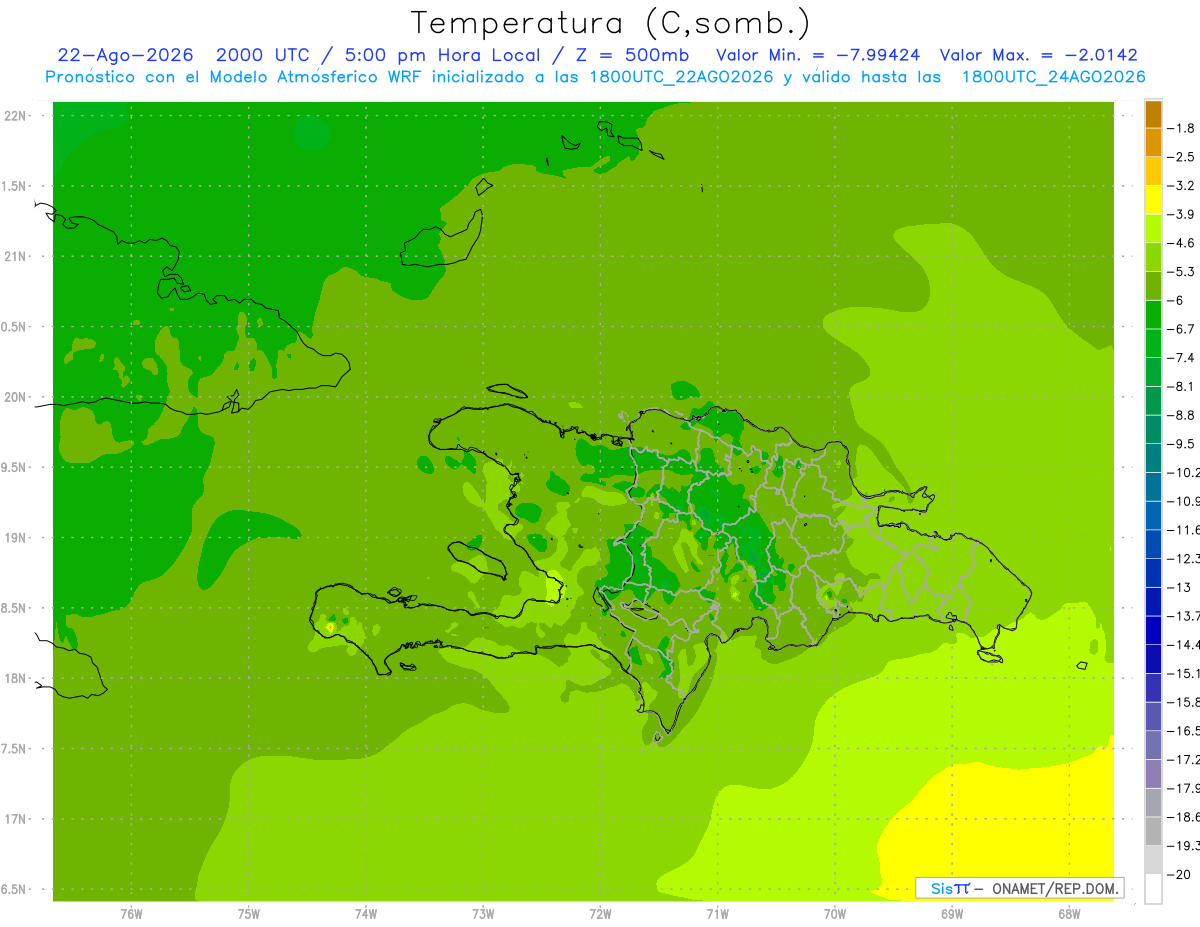Click the '-1.8' colorbar label
Image resolution: width=1200 pixels, height=927 pixels.
coord(1181,128)
